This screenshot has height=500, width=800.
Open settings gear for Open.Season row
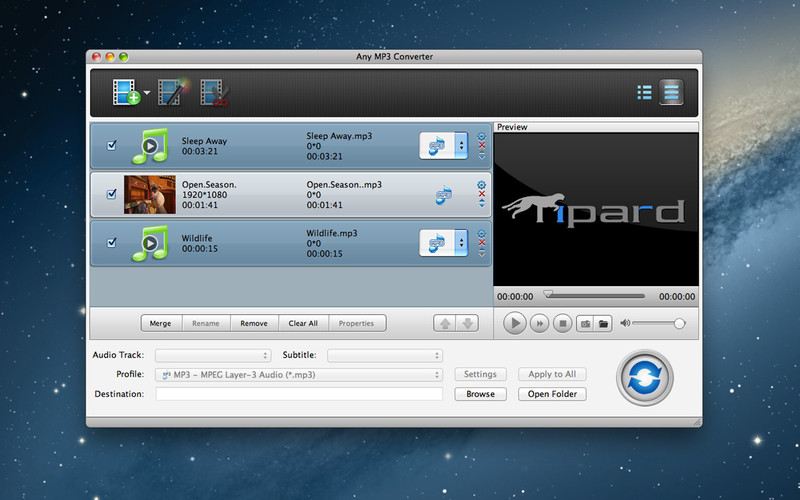pos(482,185)
